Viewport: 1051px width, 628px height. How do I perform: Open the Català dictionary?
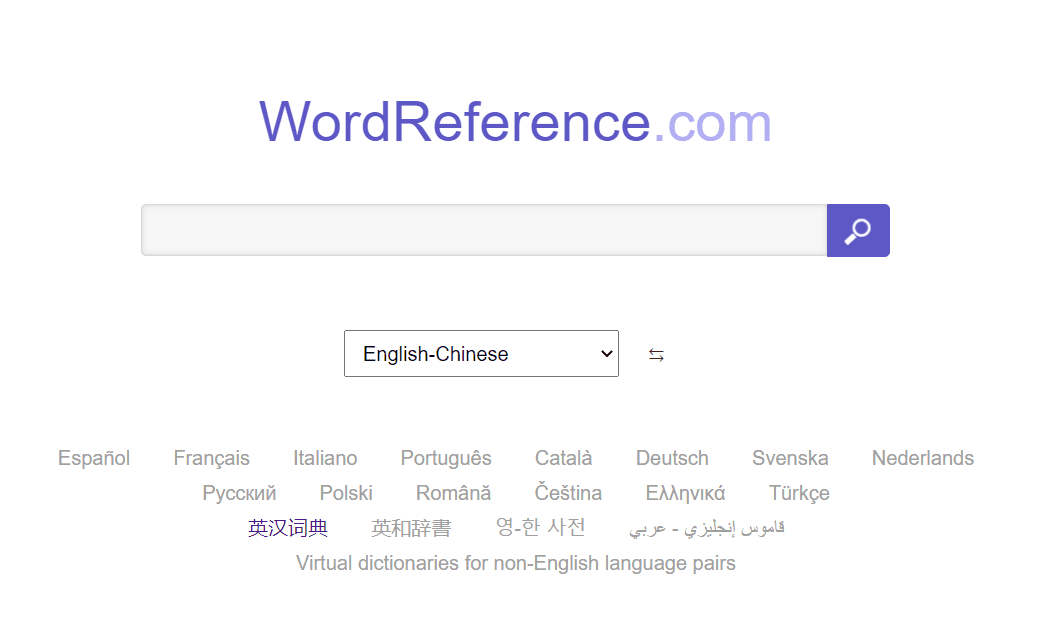click(563, 458)
